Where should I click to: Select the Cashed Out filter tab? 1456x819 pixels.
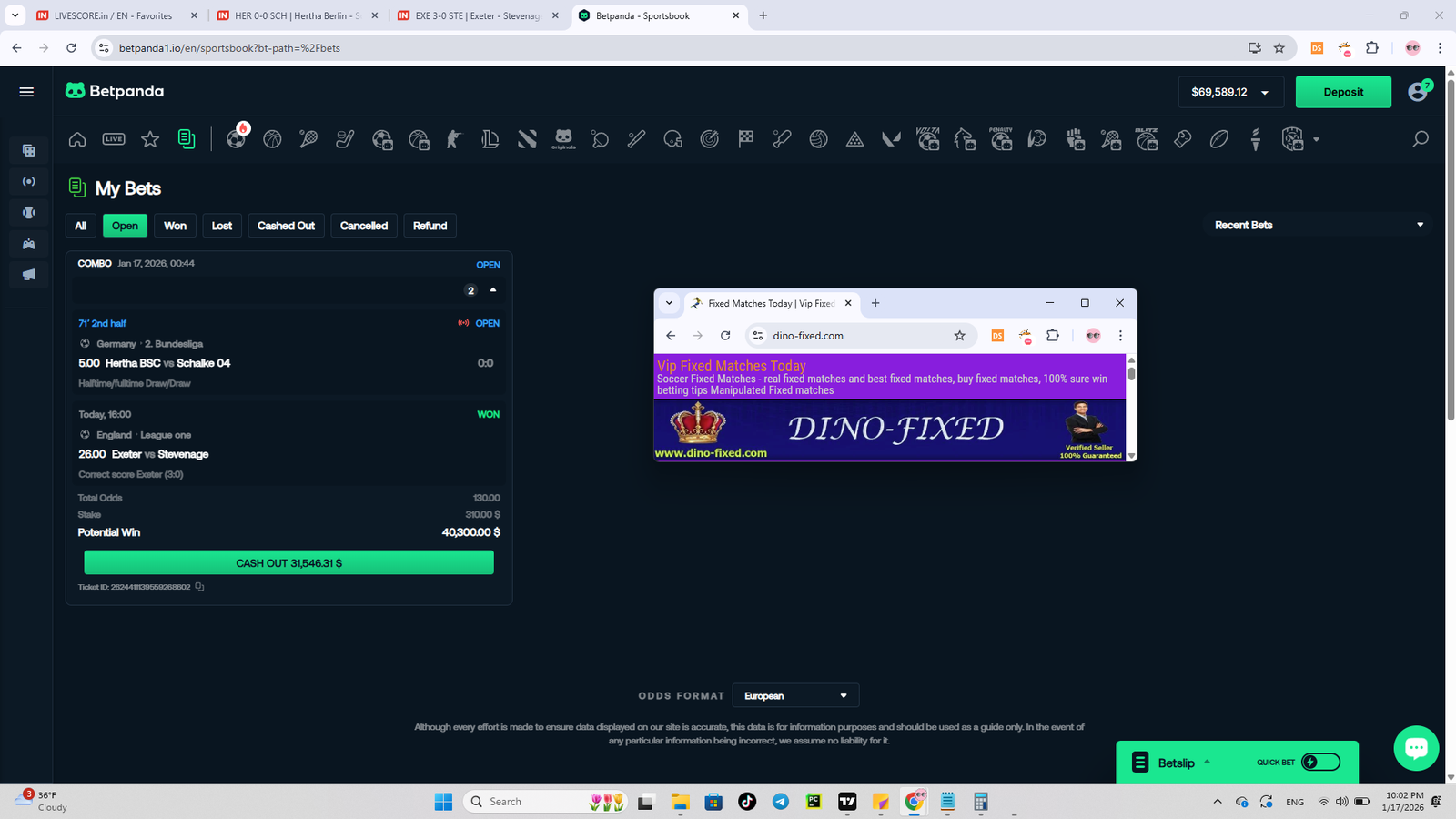point(286,226)
